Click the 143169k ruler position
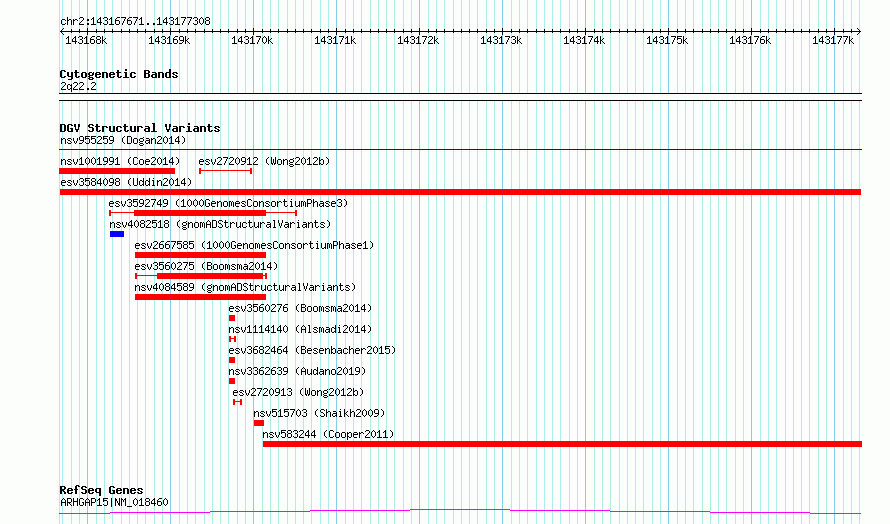890x524 pixels. [x=169, y=40]
